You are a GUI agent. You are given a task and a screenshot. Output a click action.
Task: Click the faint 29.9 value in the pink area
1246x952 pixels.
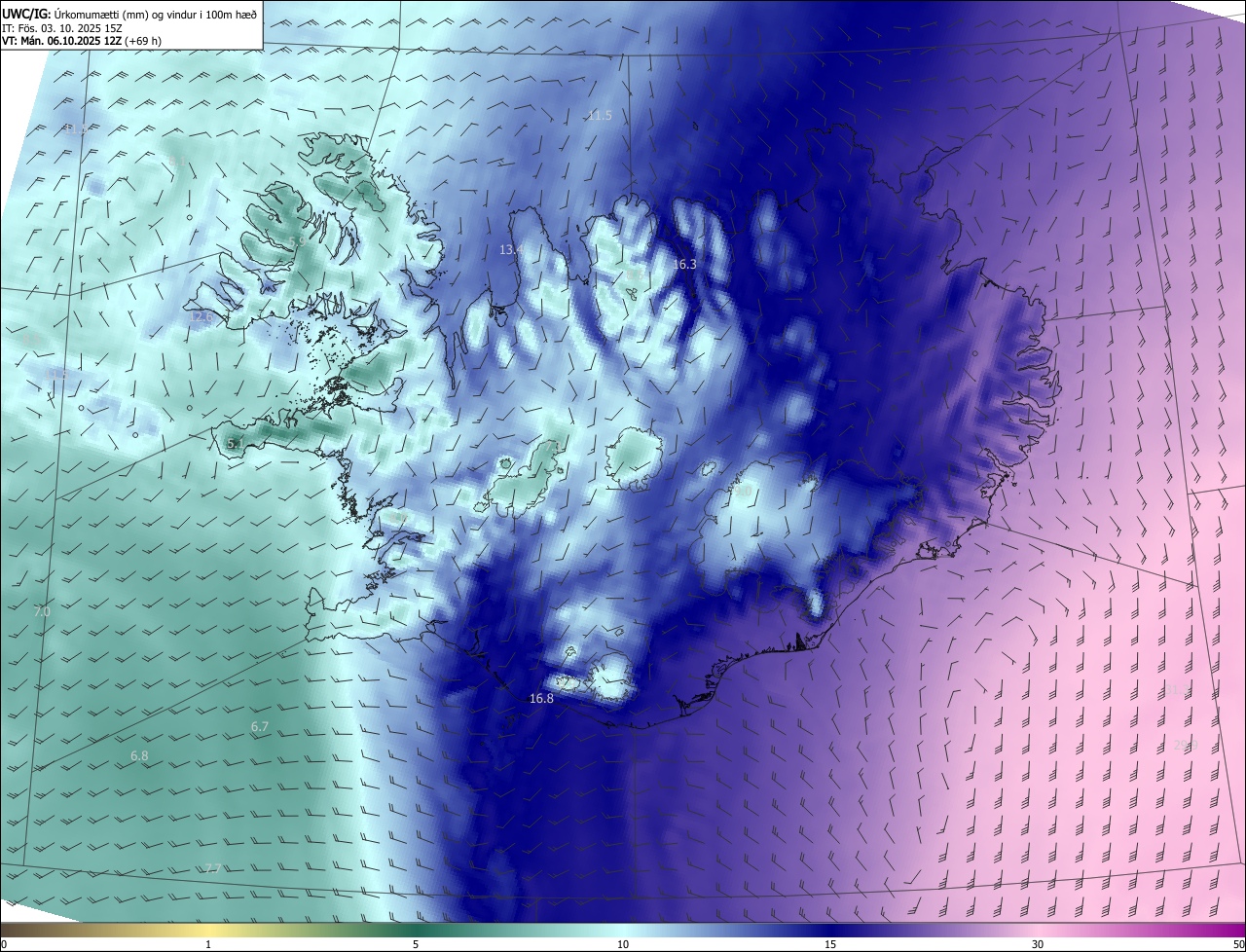[1185, 745]
